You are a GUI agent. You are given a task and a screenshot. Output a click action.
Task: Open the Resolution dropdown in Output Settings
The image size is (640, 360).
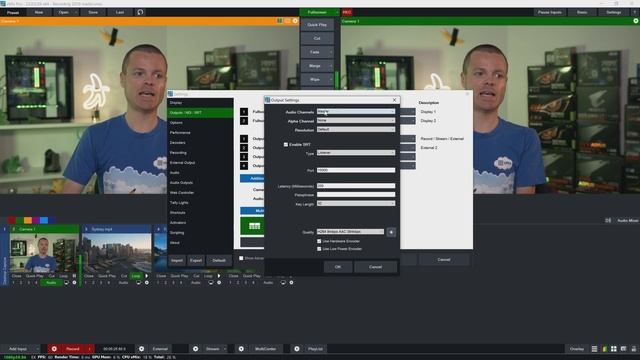coord(356,129)
